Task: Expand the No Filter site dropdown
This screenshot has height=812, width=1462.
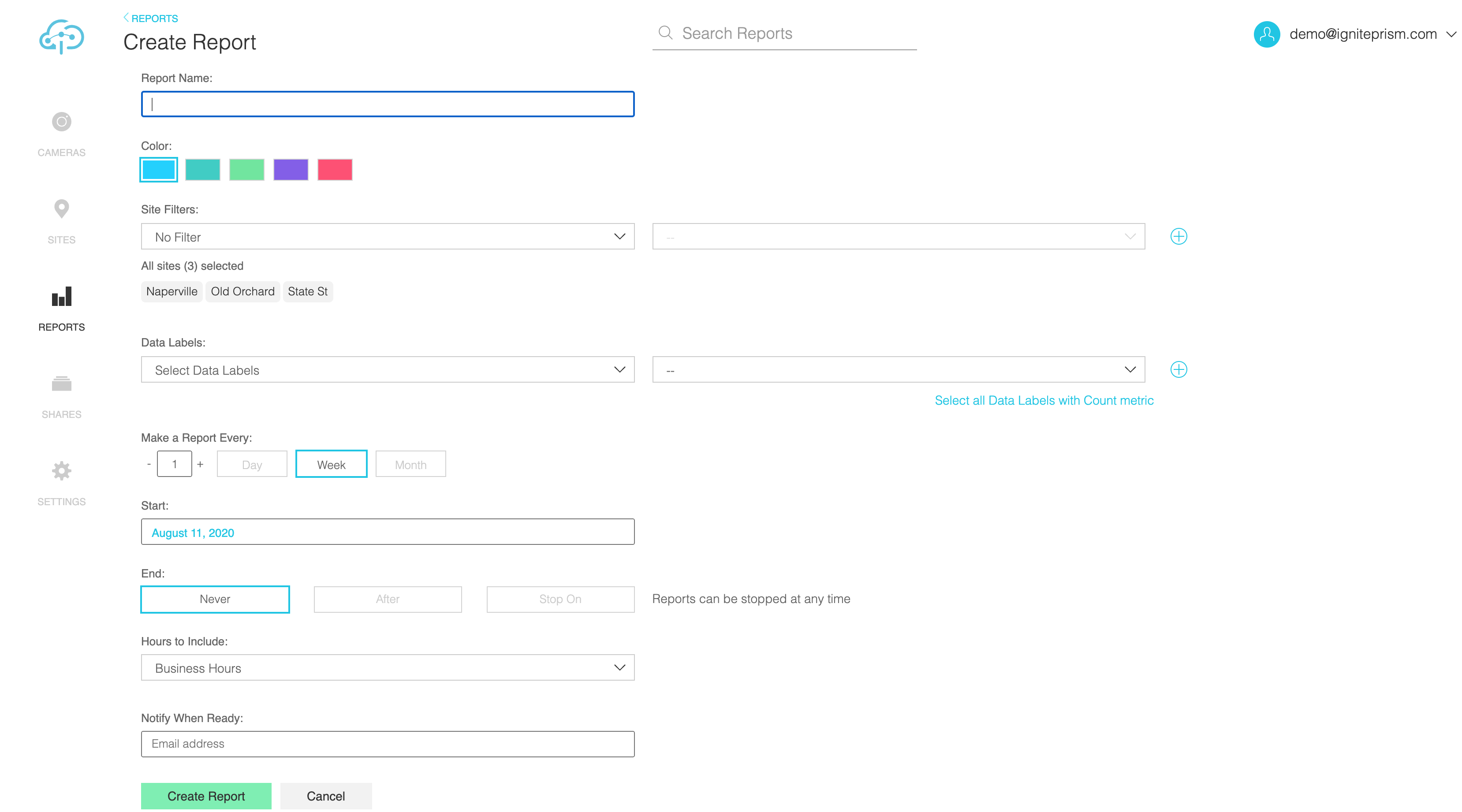Action: point(388,237)
